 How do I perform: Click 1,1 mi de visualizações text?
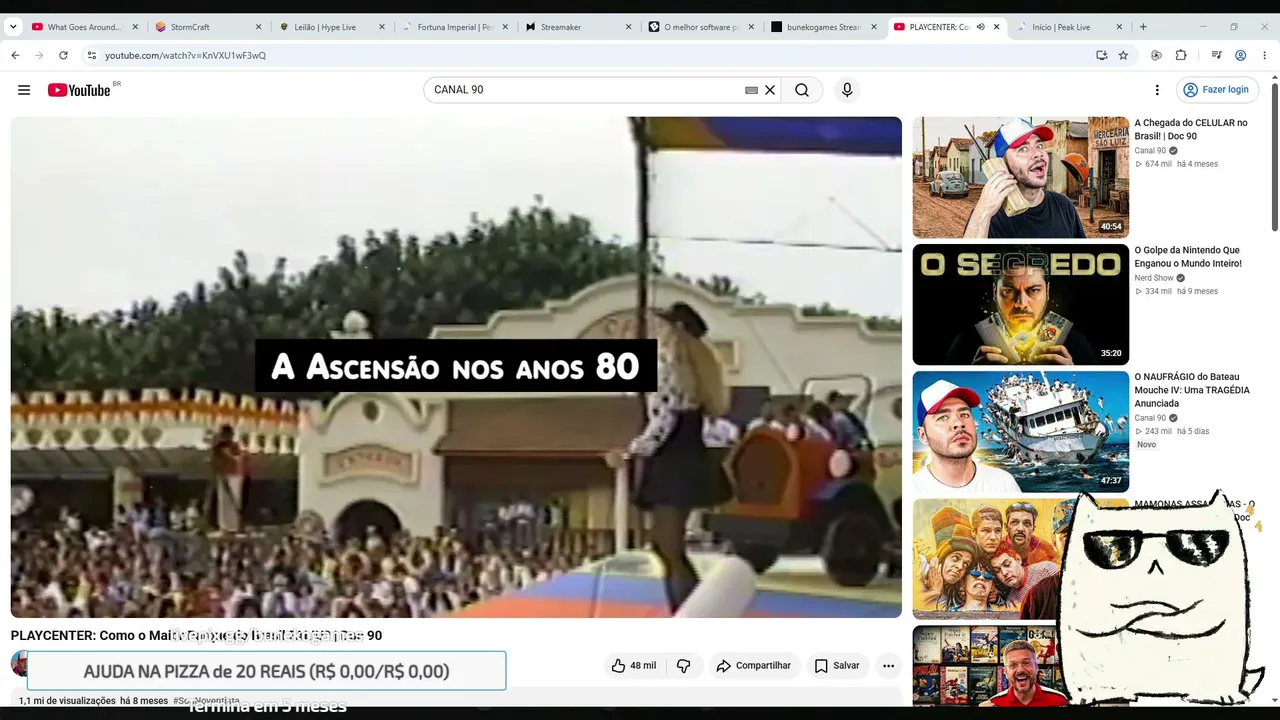(67, 701)
